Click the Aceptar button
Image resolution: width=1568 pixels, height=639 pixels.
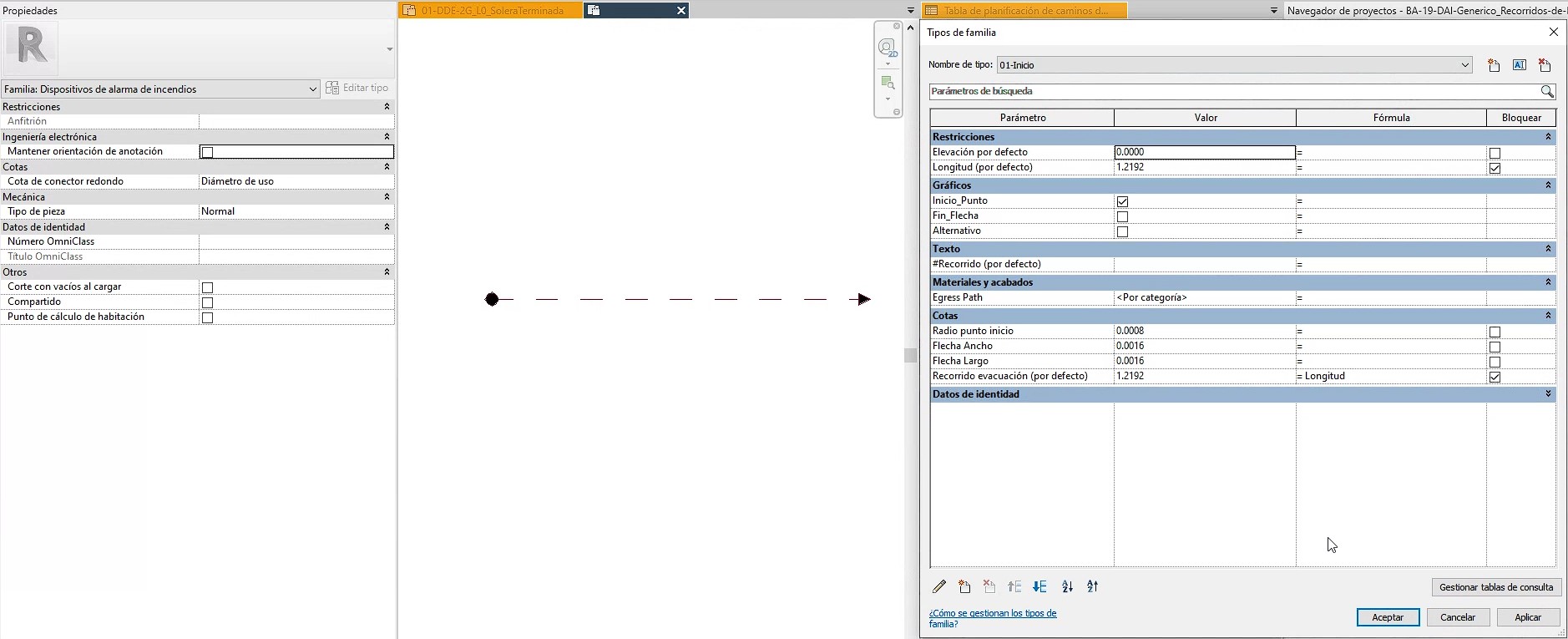(1388, 617)
